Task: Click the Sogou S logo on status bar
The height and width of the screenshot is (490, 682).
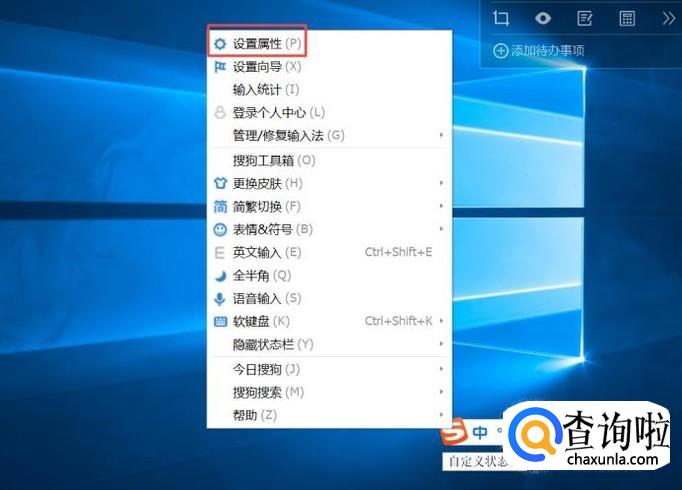Action: (454, 431)
